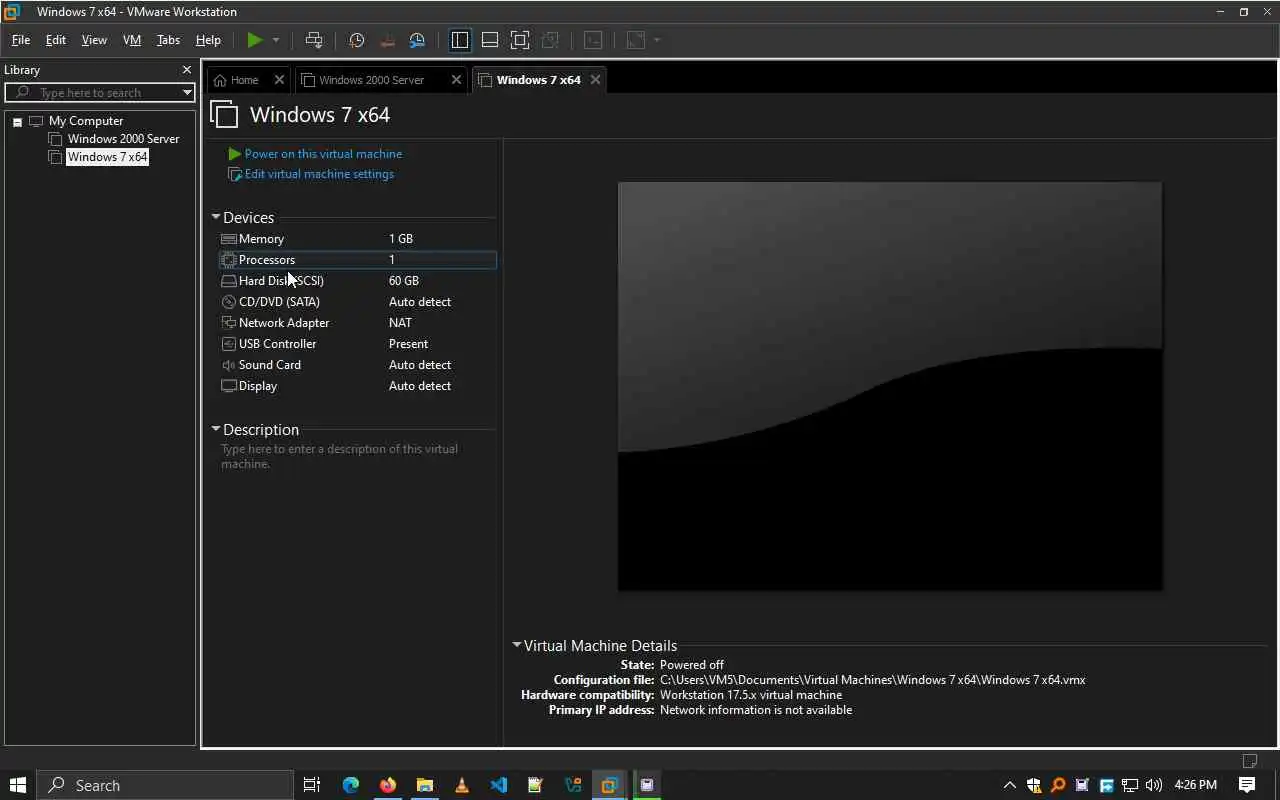Click the Revert to snapshot toolbar icon

point(387,40)
